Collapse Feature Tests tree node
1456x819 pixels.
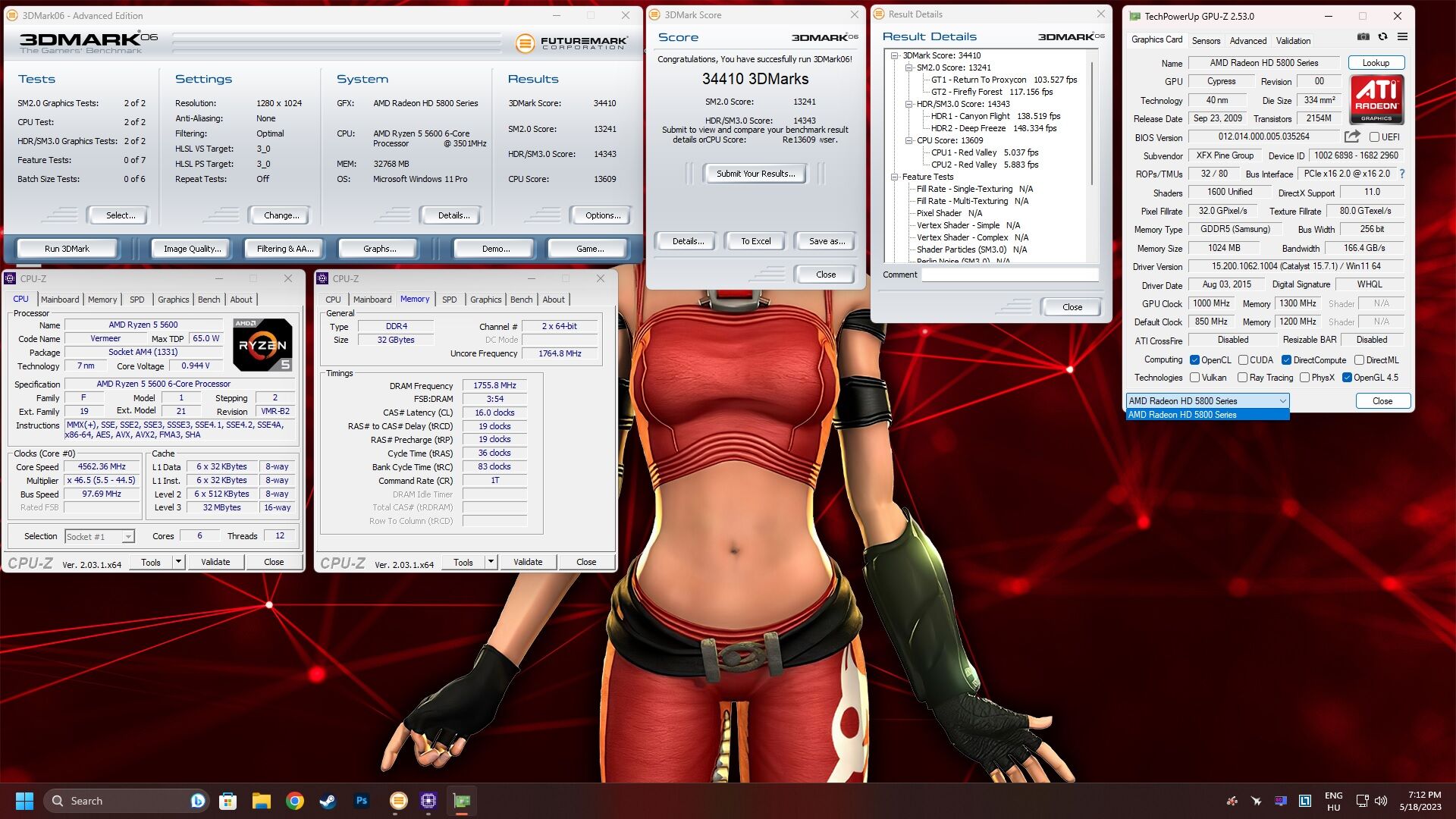pos(895,177)
